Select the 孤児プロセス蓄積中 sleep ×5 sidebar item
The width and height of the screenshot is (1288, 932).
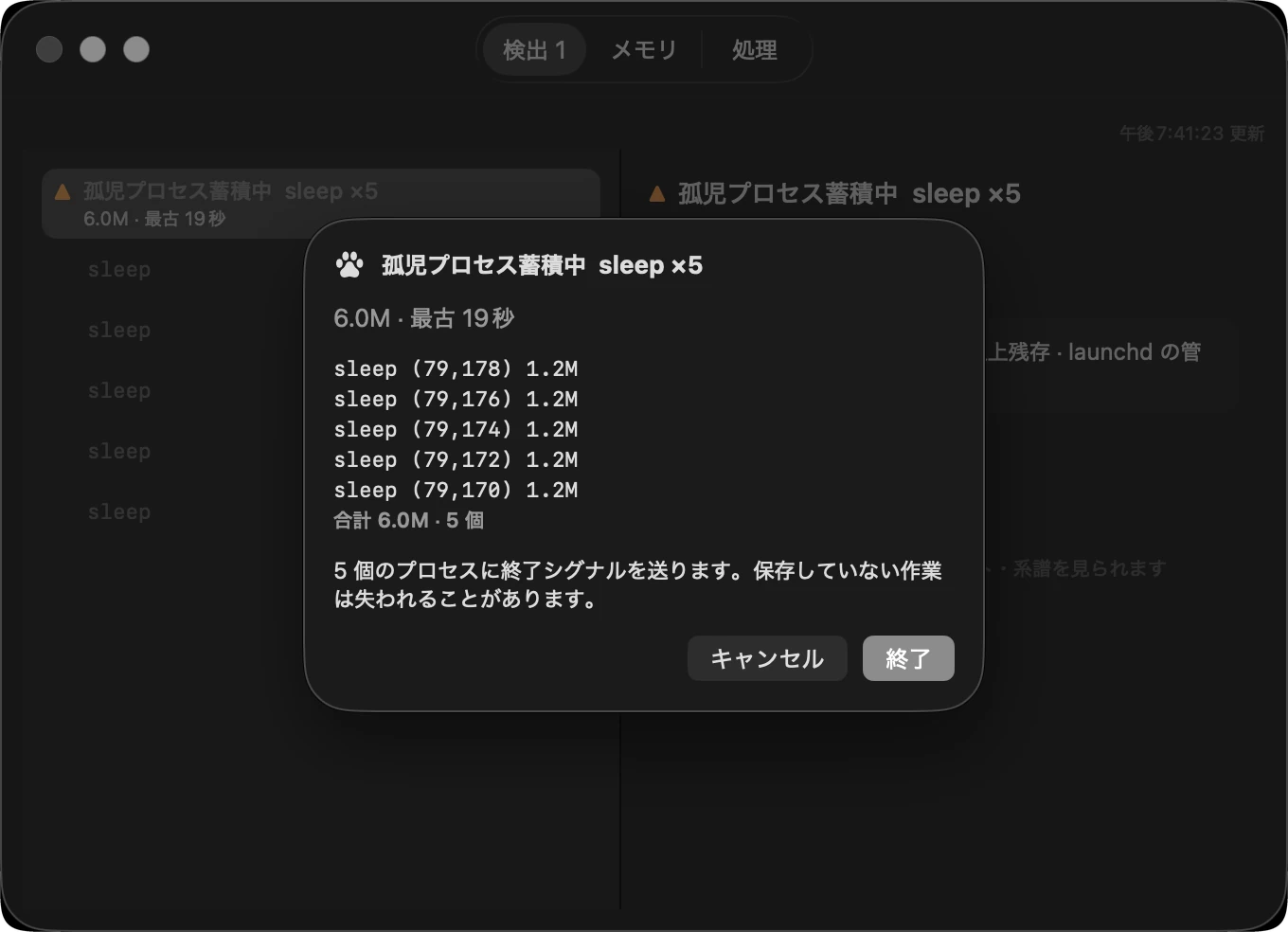pyautogui.click(x=321, y=204)
